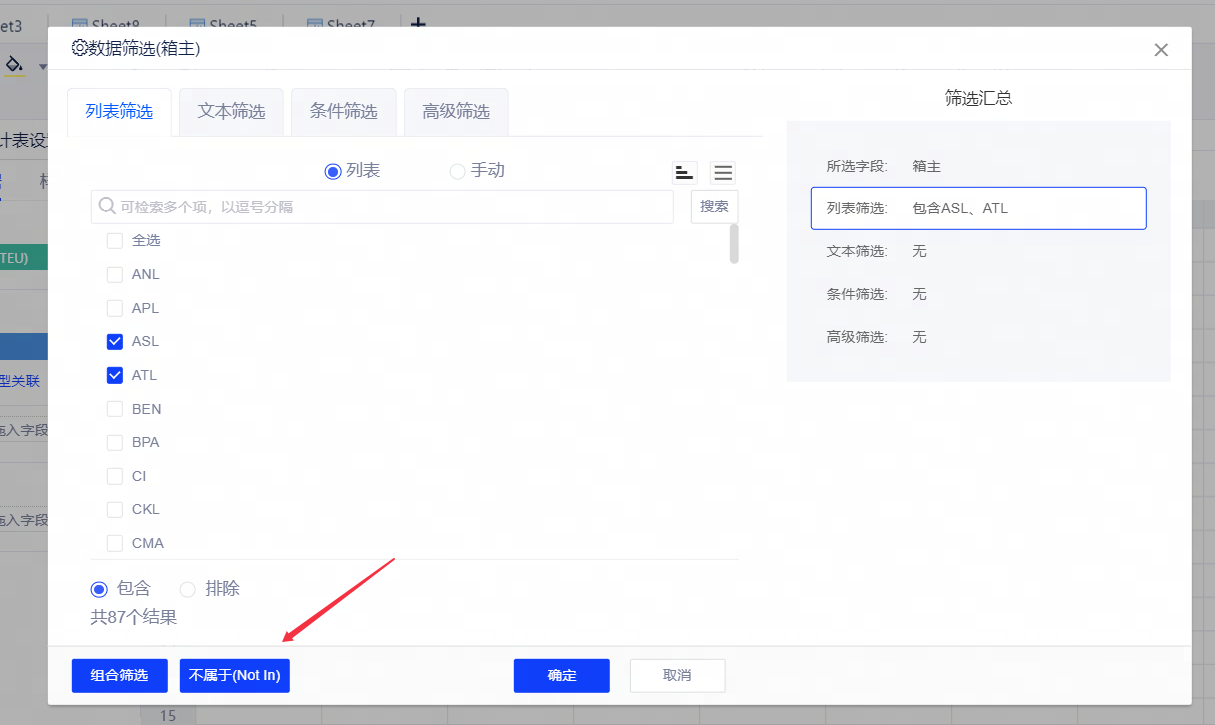Select the 包含 radio button
The image size is (1215, 725).
99,589
